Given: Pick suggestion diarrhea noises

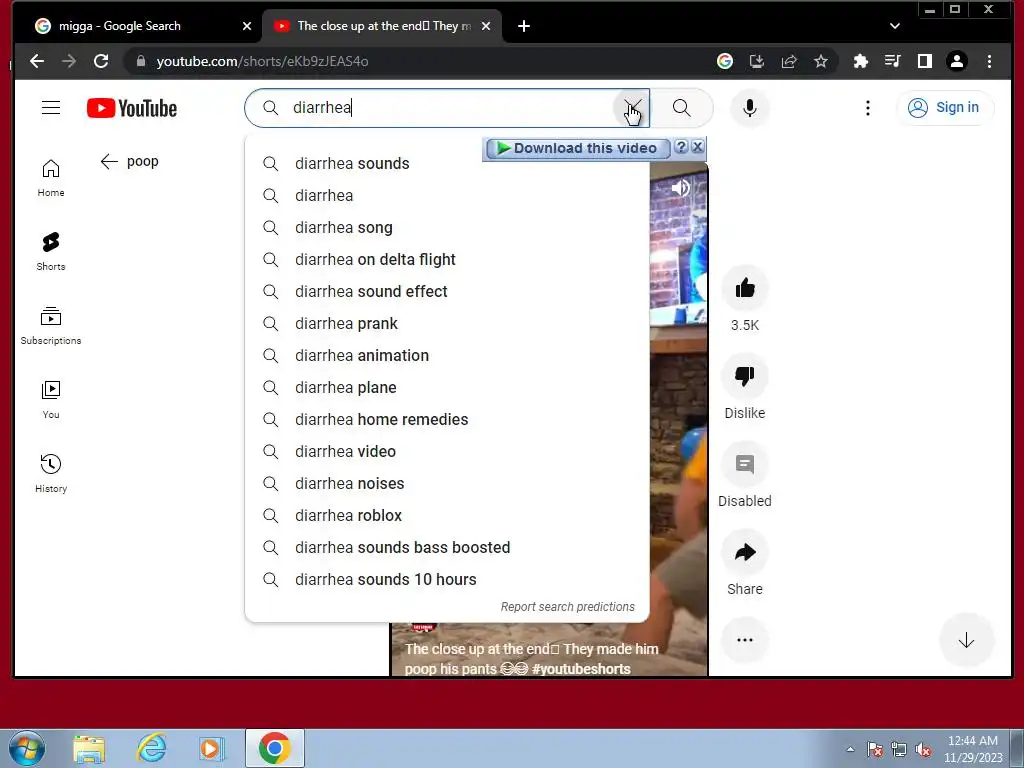Looking at the screenshot, I should coord(447,483).
